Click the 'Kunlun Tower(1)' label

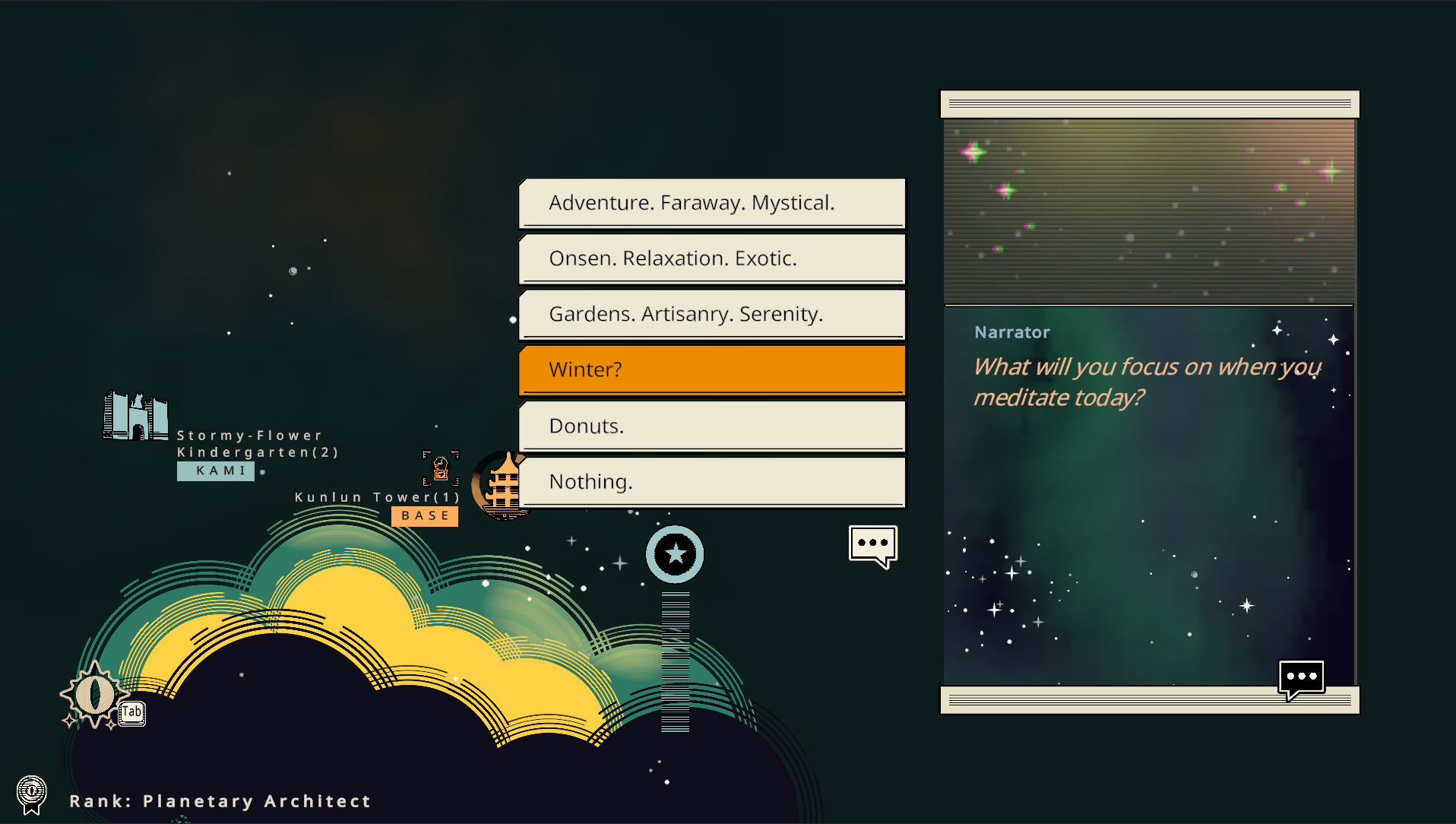(378, 497)
